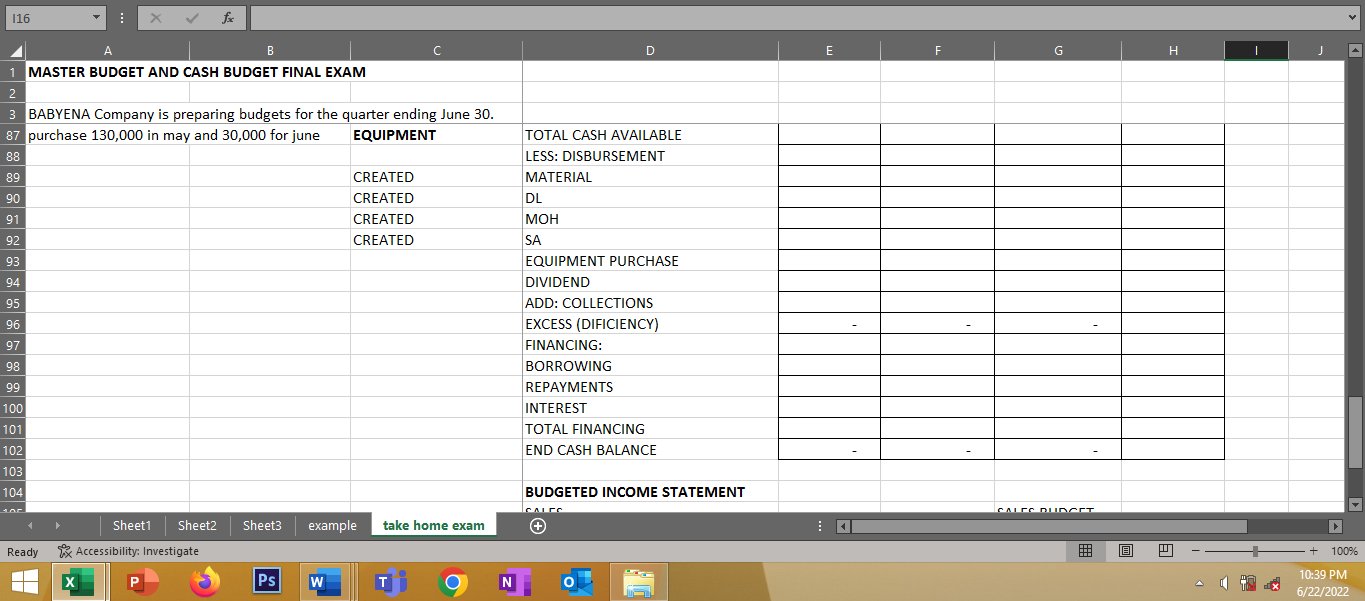The image size is (1365, 601).
Task: Open the Name Box dropdown arrow
Action: tap(95, 19)
